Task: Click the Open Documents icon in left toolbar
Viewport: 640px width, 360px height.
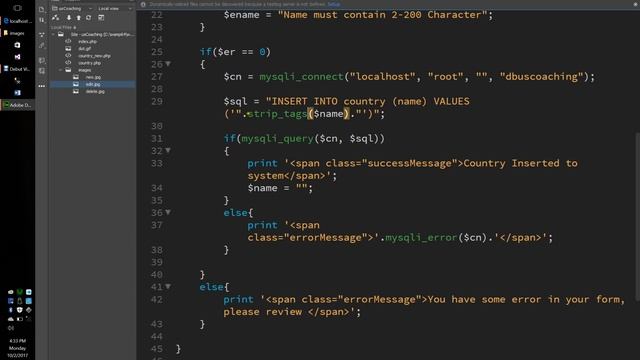Action: point(42,9)
